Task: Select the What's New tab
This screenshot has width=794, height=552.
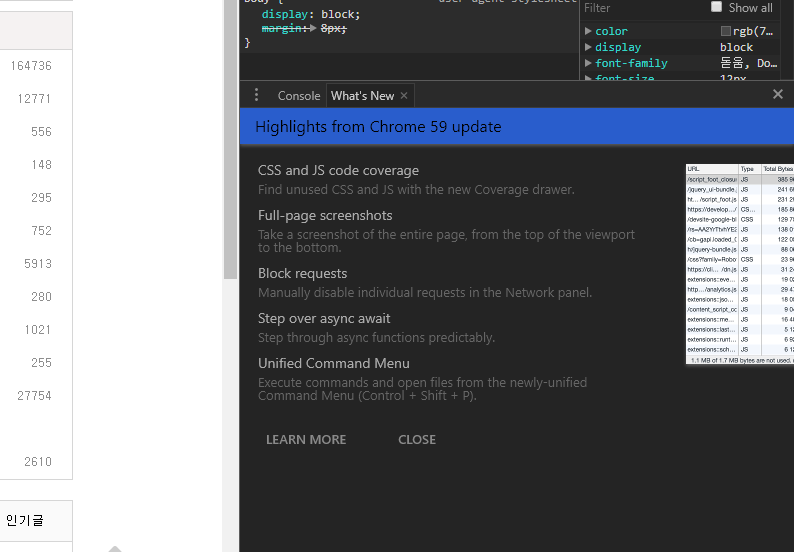Action: click(x=361, y=96)
